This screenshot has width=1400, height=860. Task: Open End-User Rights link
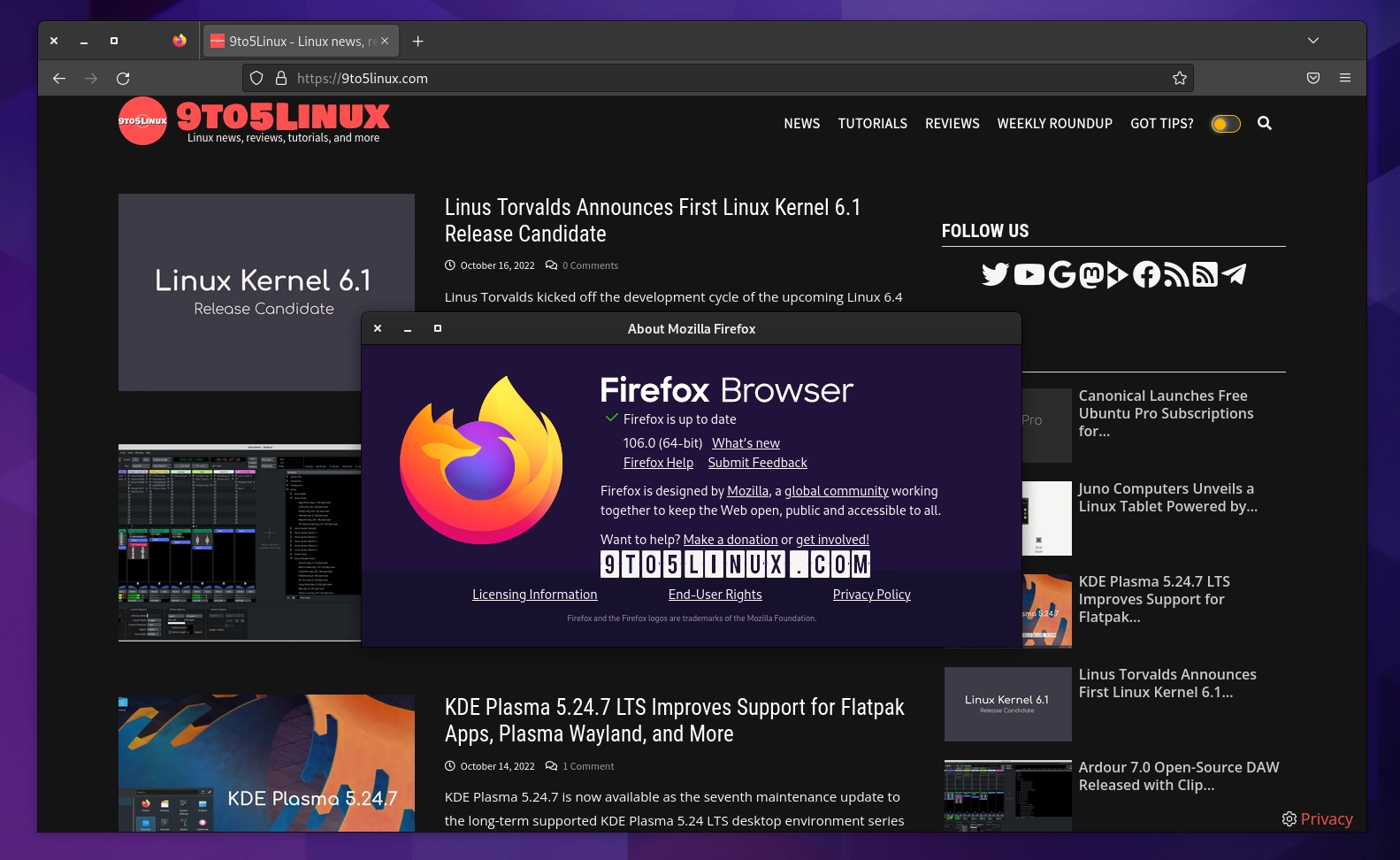[715, 595]
